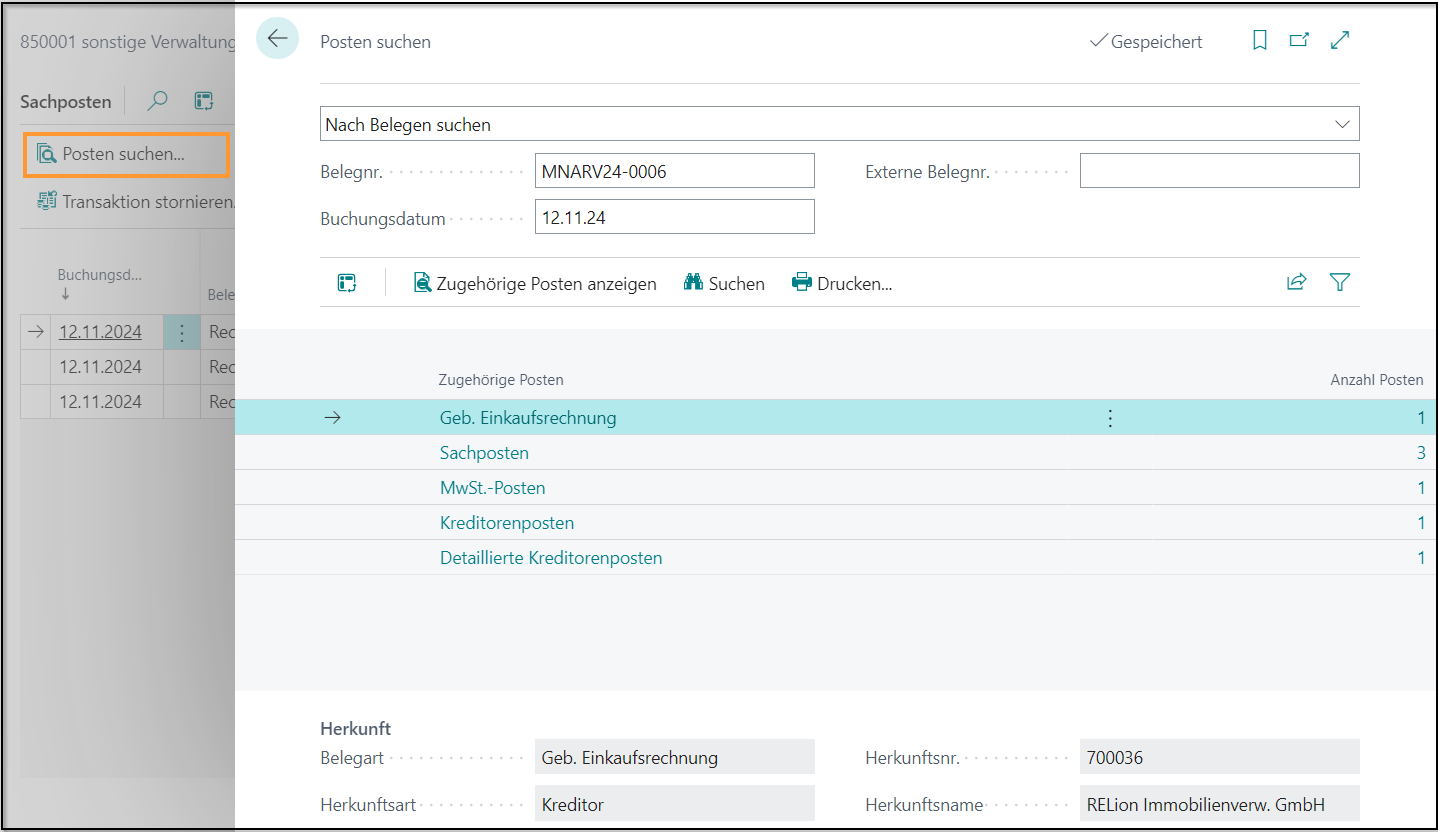Open row options for Geb. Einkaufsrechnung
This screenshot has height=832, width=1438.
(1110, 418)
